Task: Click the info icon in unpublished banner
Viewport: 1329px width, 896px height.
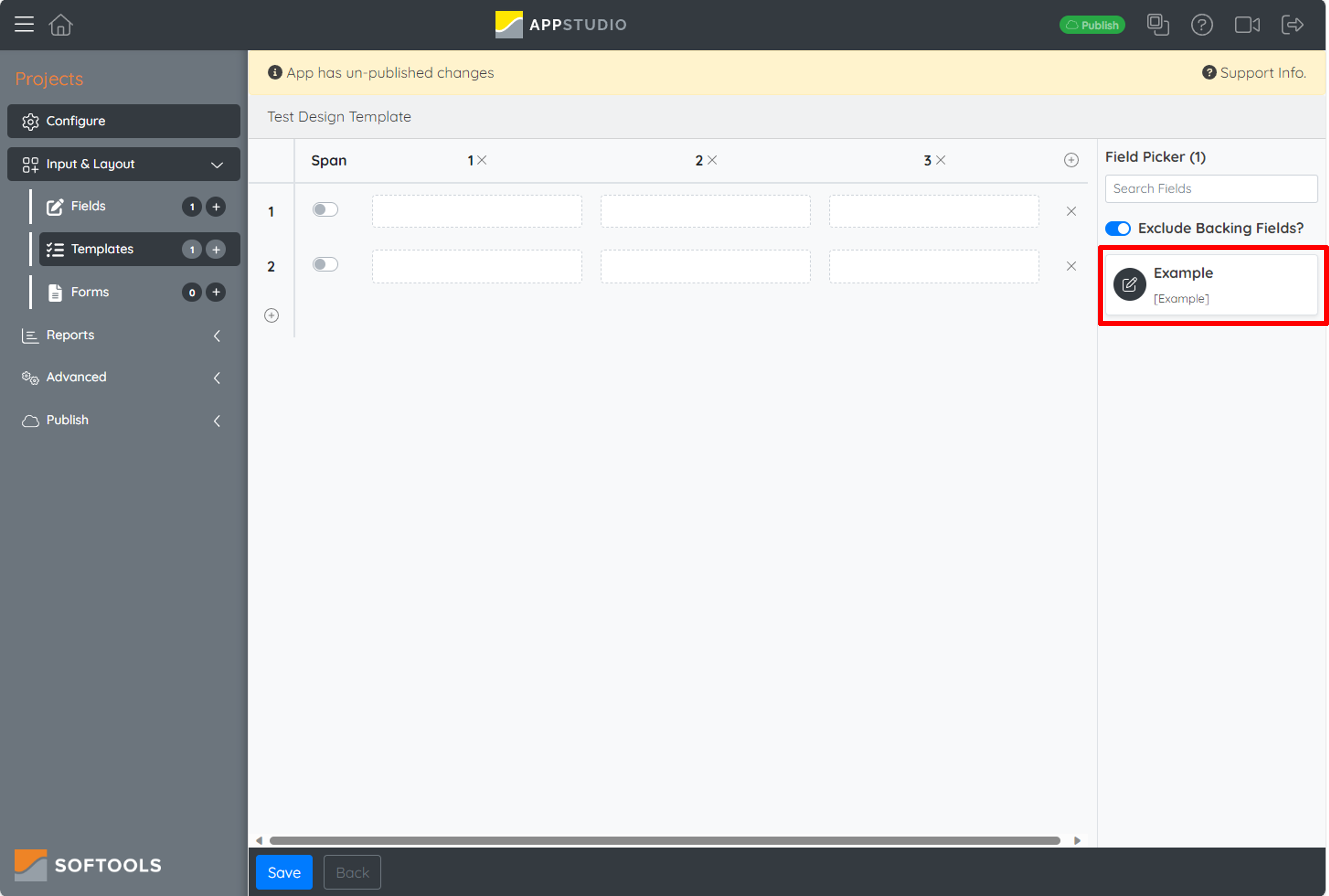Action: point(275,72)
